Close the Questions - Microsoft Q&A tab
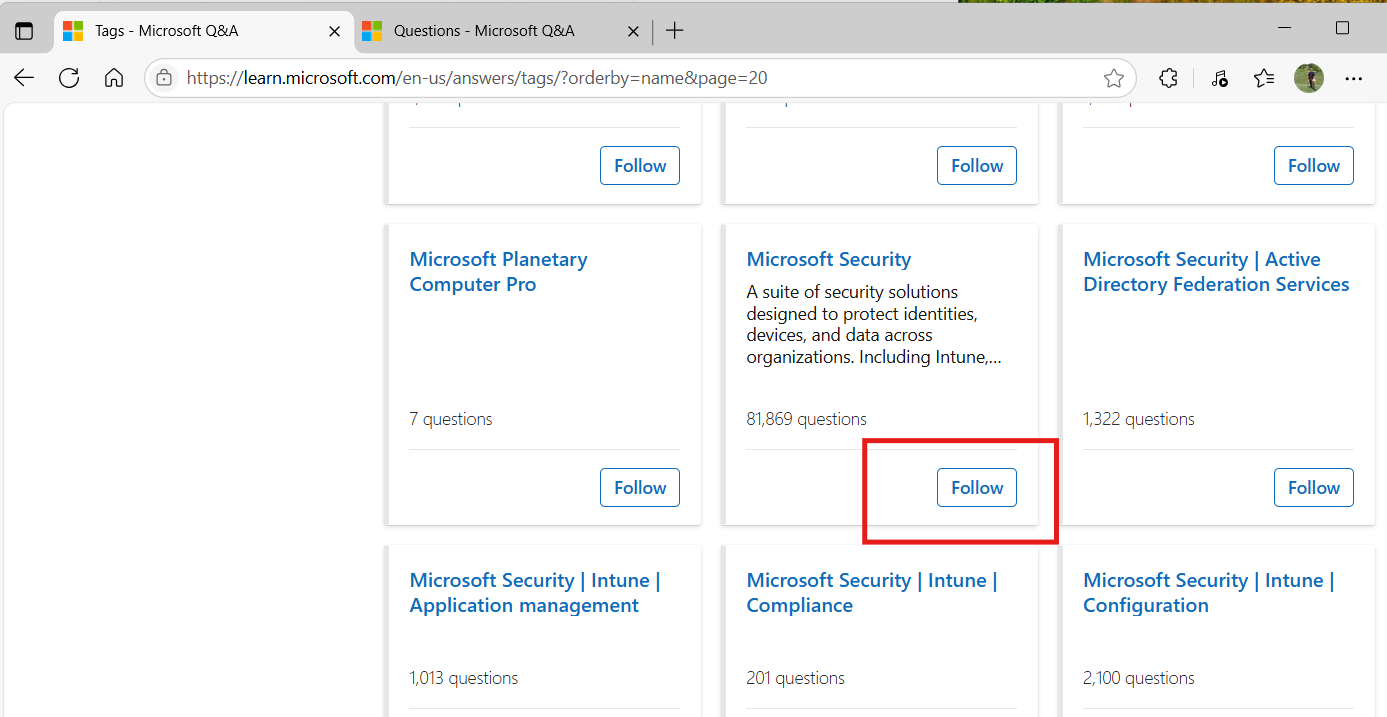The image size is (1387, 717). 633,31
